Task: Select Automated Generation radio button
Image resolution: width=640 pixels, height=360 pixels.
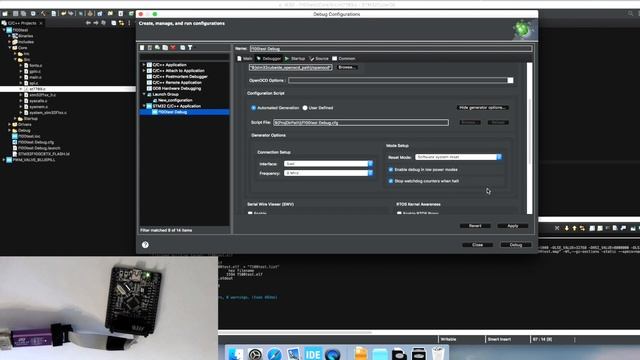Action: pyautogui.click(x=253, y=108)
